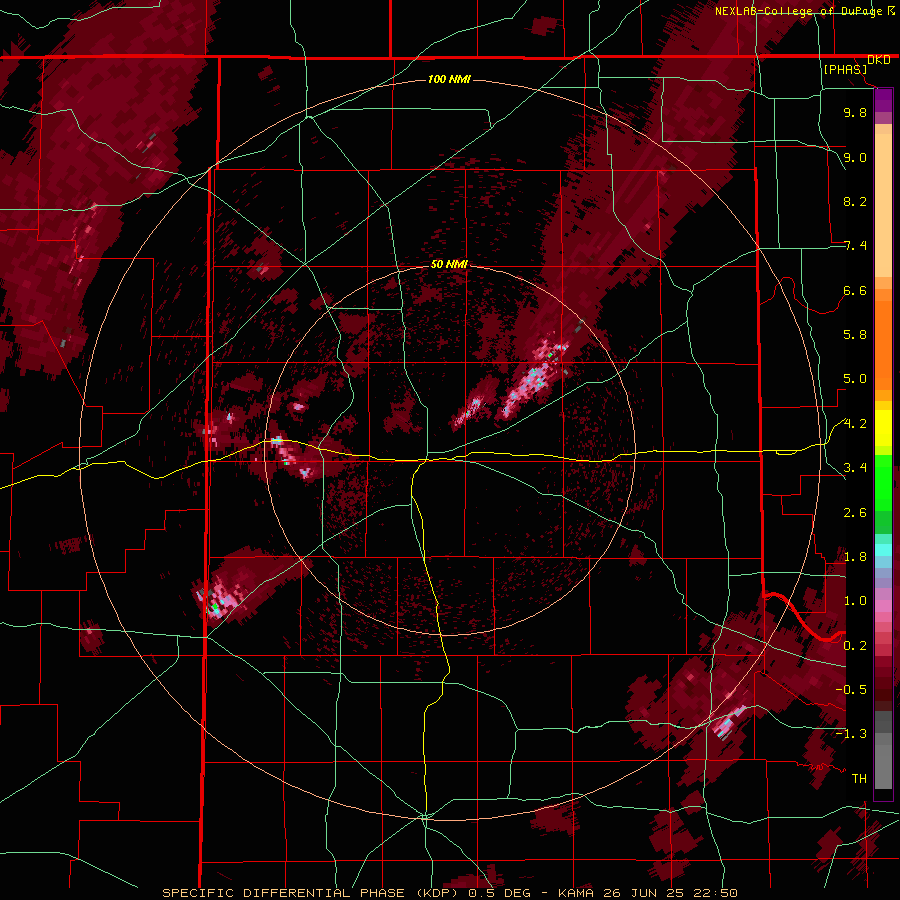Click the "TH" legend label
This screenshot has width=900, height=900.
tap(859, 779)
